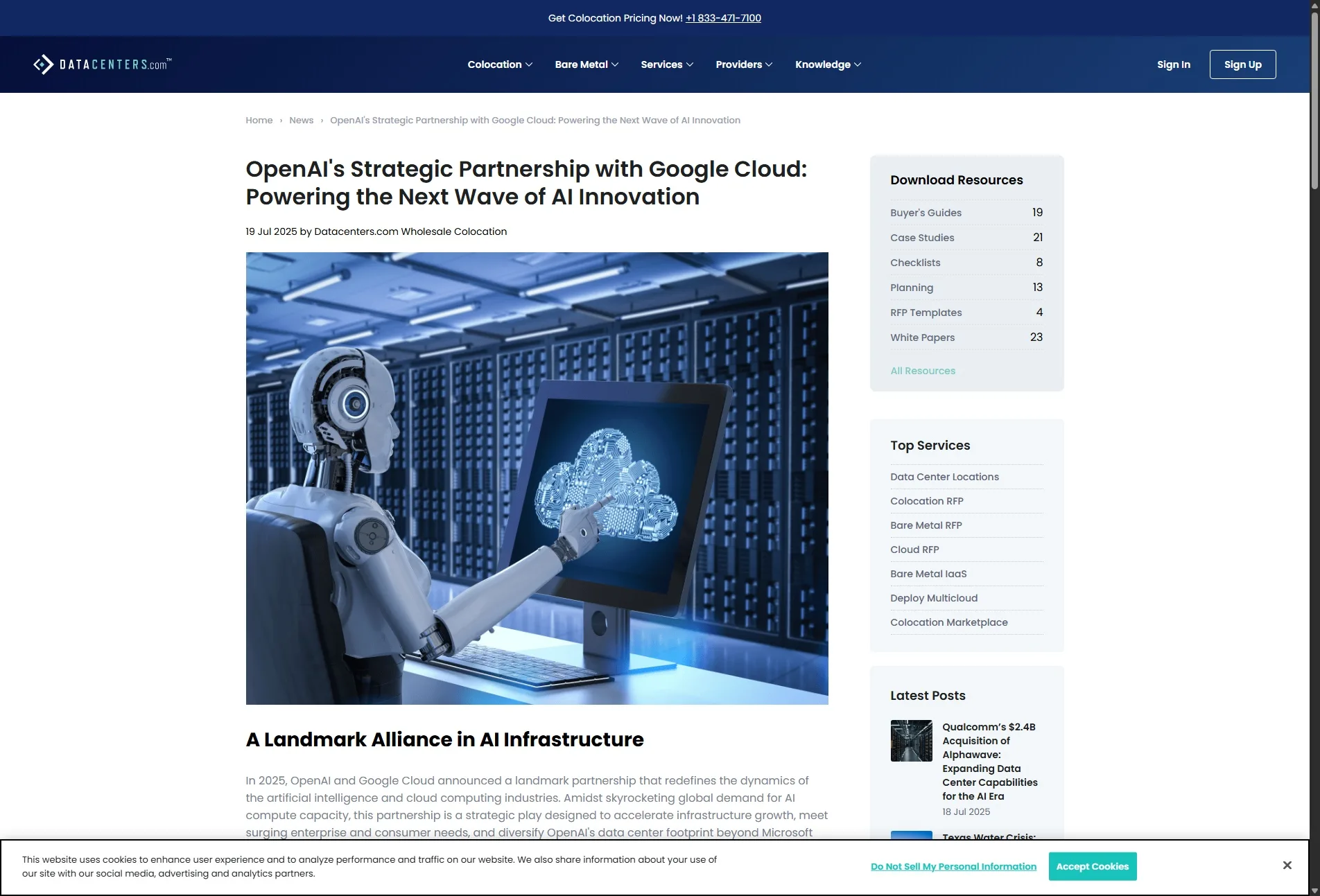1320x896 pixels.
Task: Open Cloud RFP service
Action: (914, 550)
